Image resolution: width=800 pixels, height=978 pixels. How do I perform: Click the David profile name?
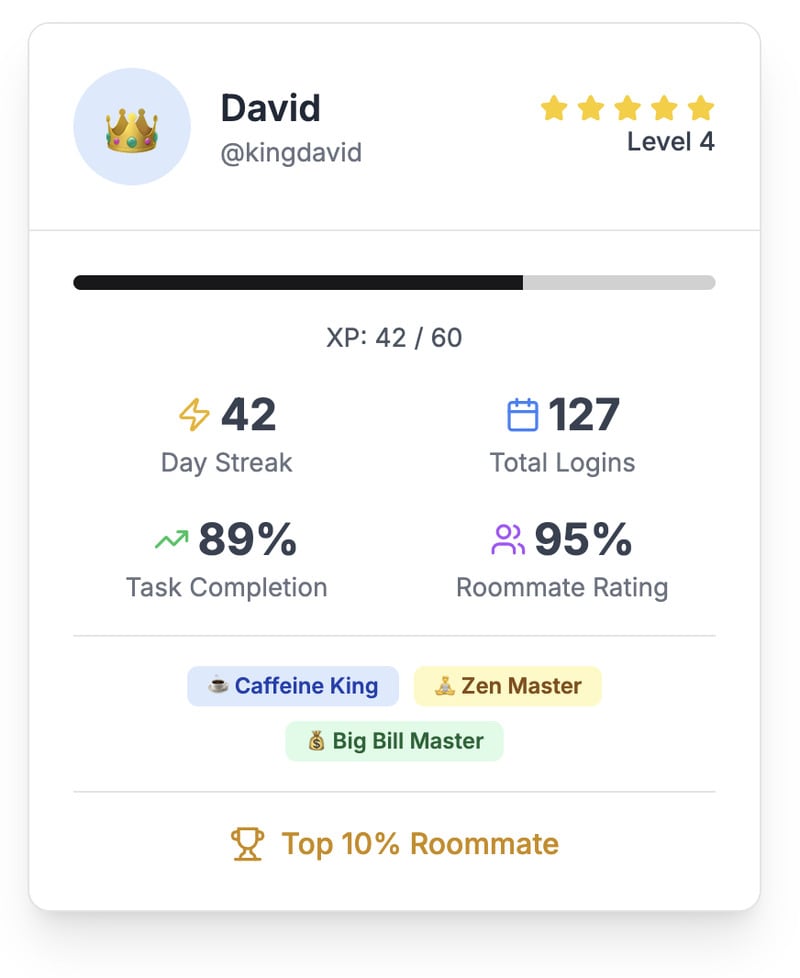(x=270, y=108)
